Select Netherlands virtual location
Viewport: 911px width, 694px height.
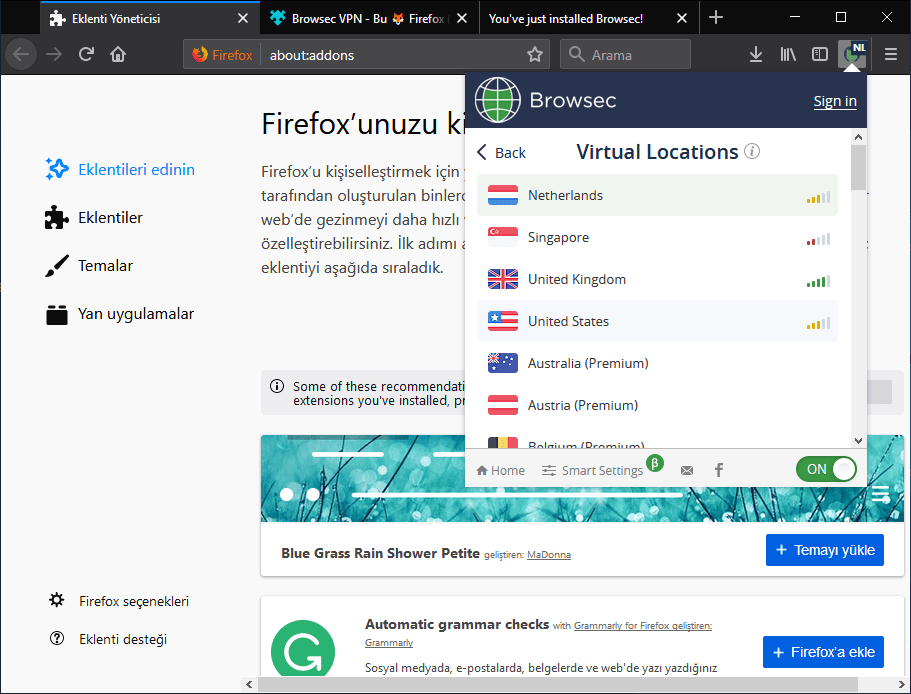point(657,195)
